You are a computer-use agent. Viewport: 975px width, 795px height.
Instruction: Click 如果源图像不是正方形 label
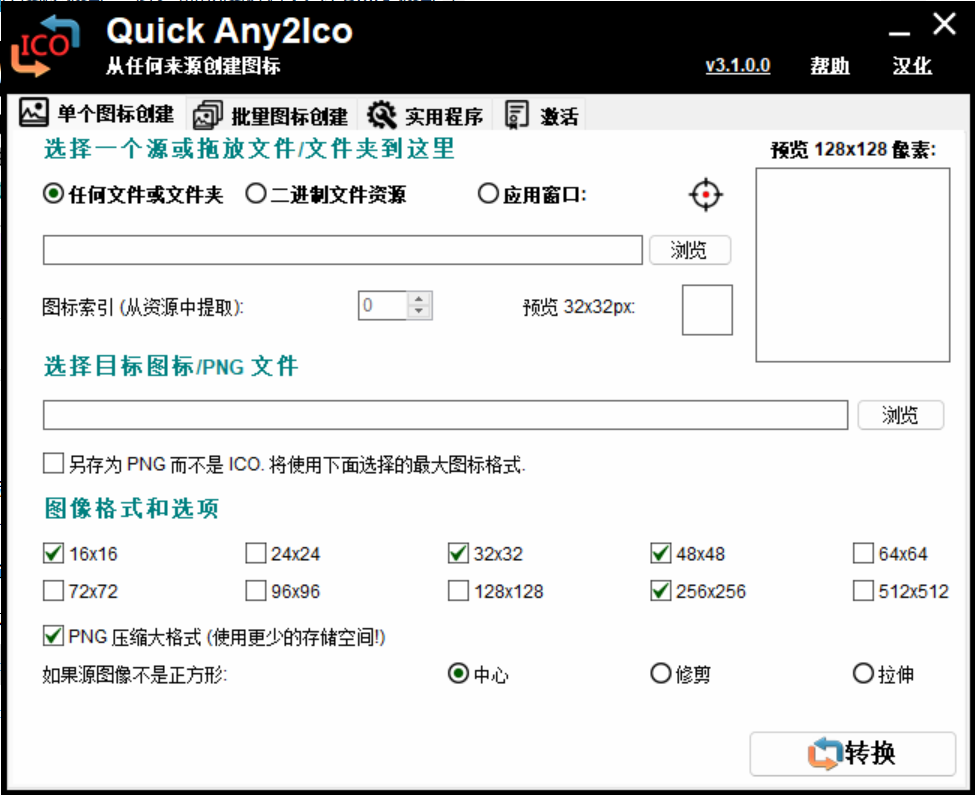click(x=135, y=674)
